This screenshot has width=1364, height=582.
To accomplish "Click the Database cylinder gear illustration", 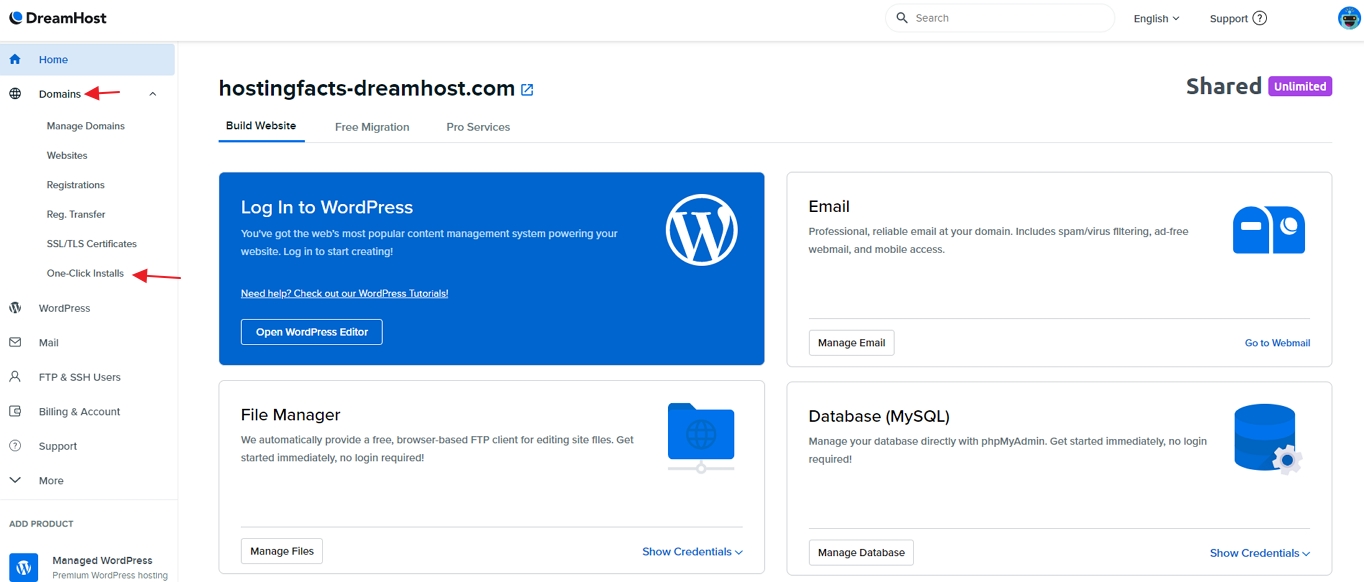I will tap(1267, 438).
